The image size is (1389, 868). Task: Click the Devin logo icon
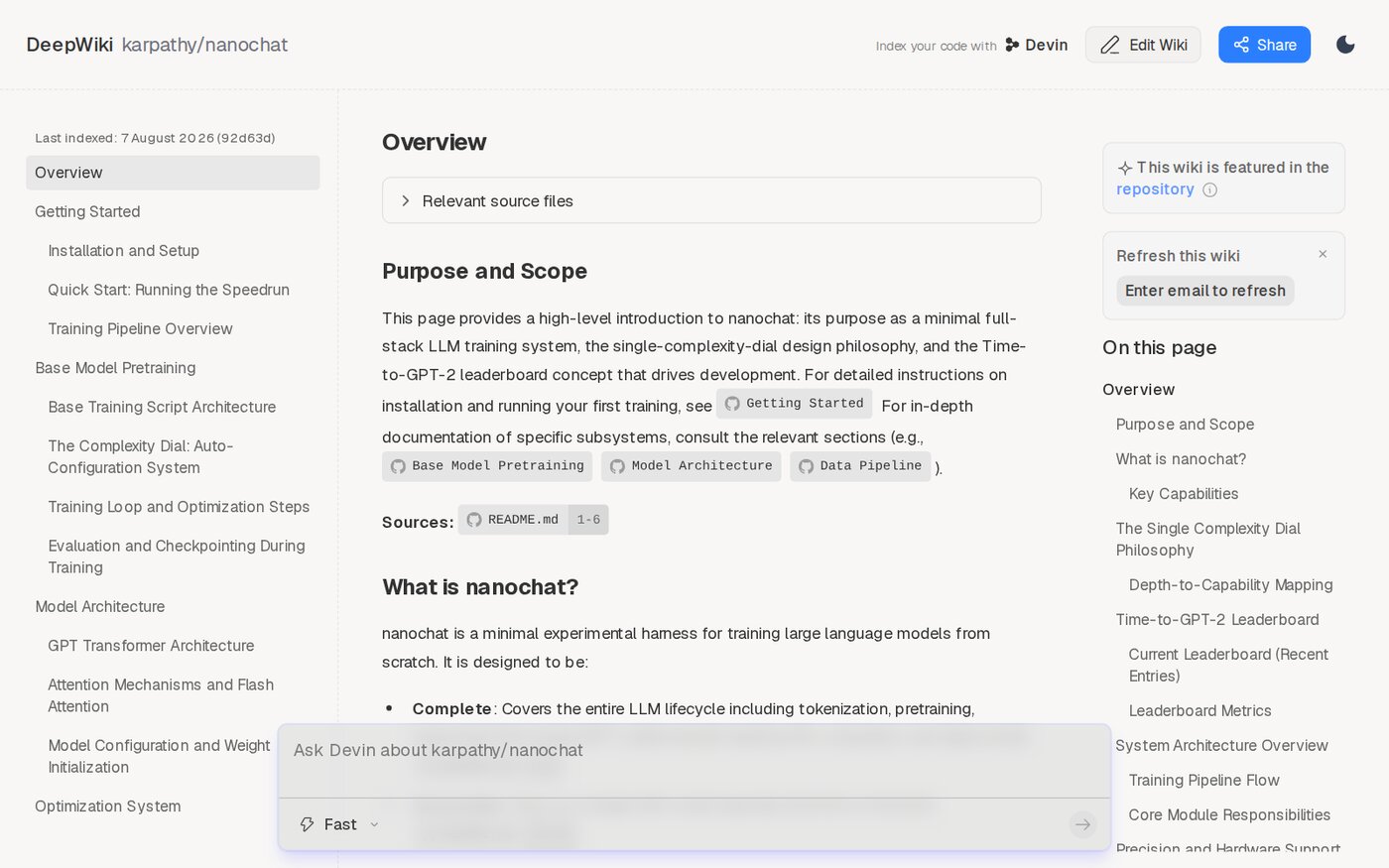[x=1012, y=45]
